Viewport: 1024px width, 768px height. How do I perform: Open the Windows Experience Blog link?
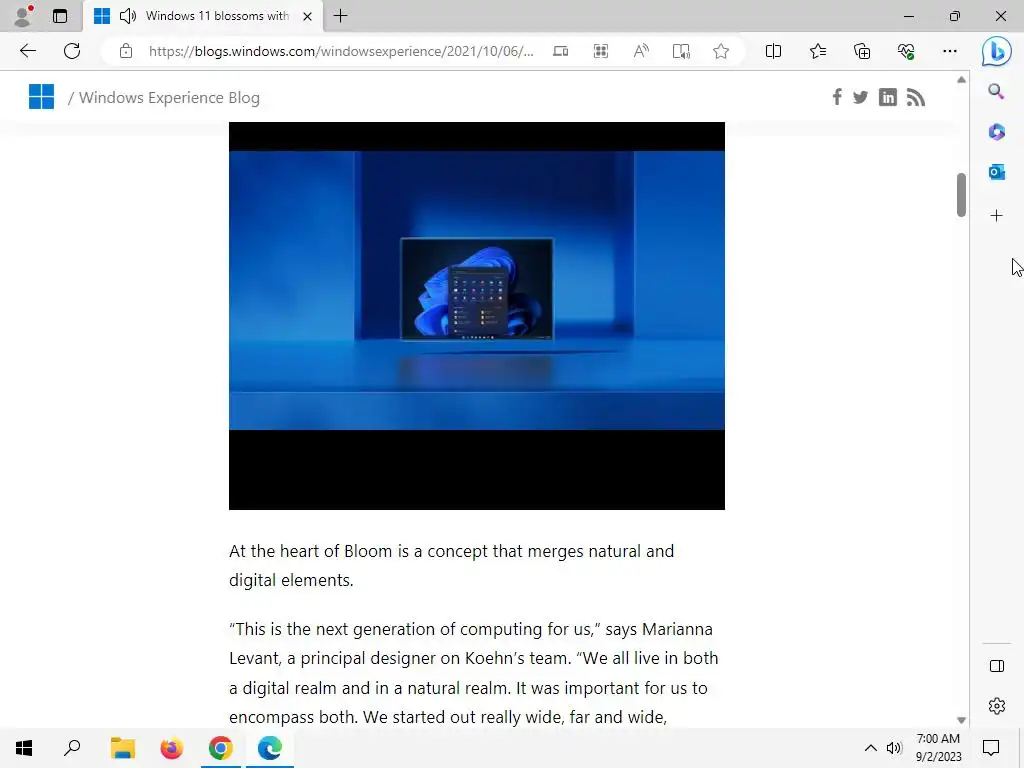pyautogui.click(x=169, y=97)
